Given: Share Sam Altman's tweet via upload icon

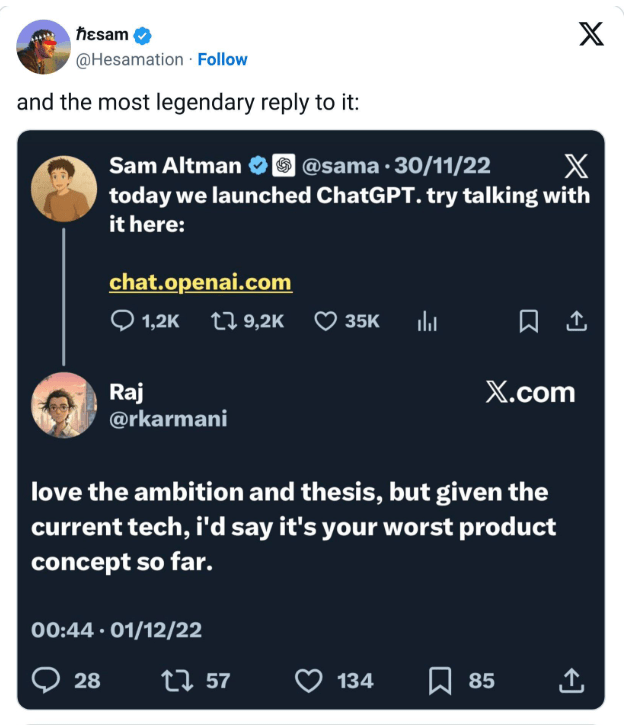Looking at the screenshot, I should click(576, 321).
